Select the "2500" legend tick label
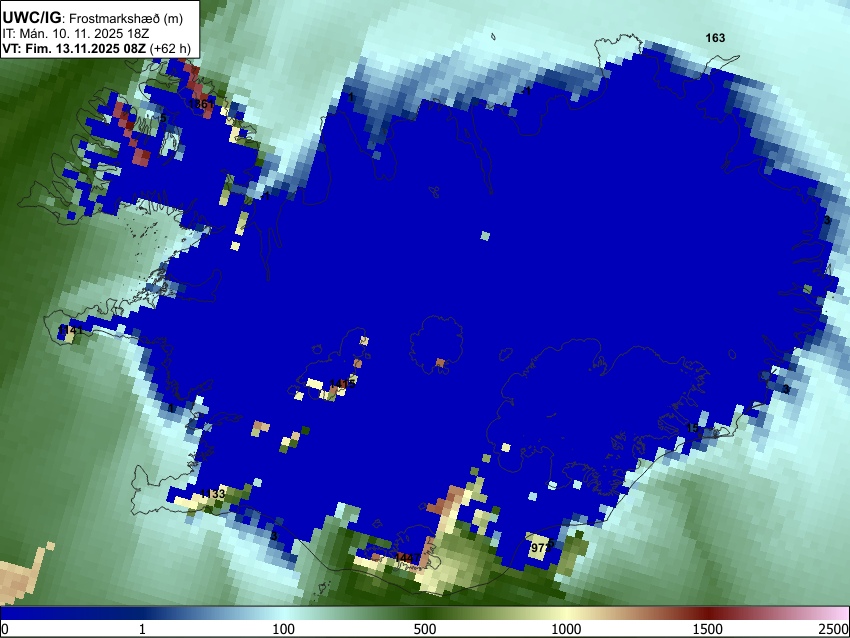Screen dimensions: 850x638 click(x=835, y=629)
